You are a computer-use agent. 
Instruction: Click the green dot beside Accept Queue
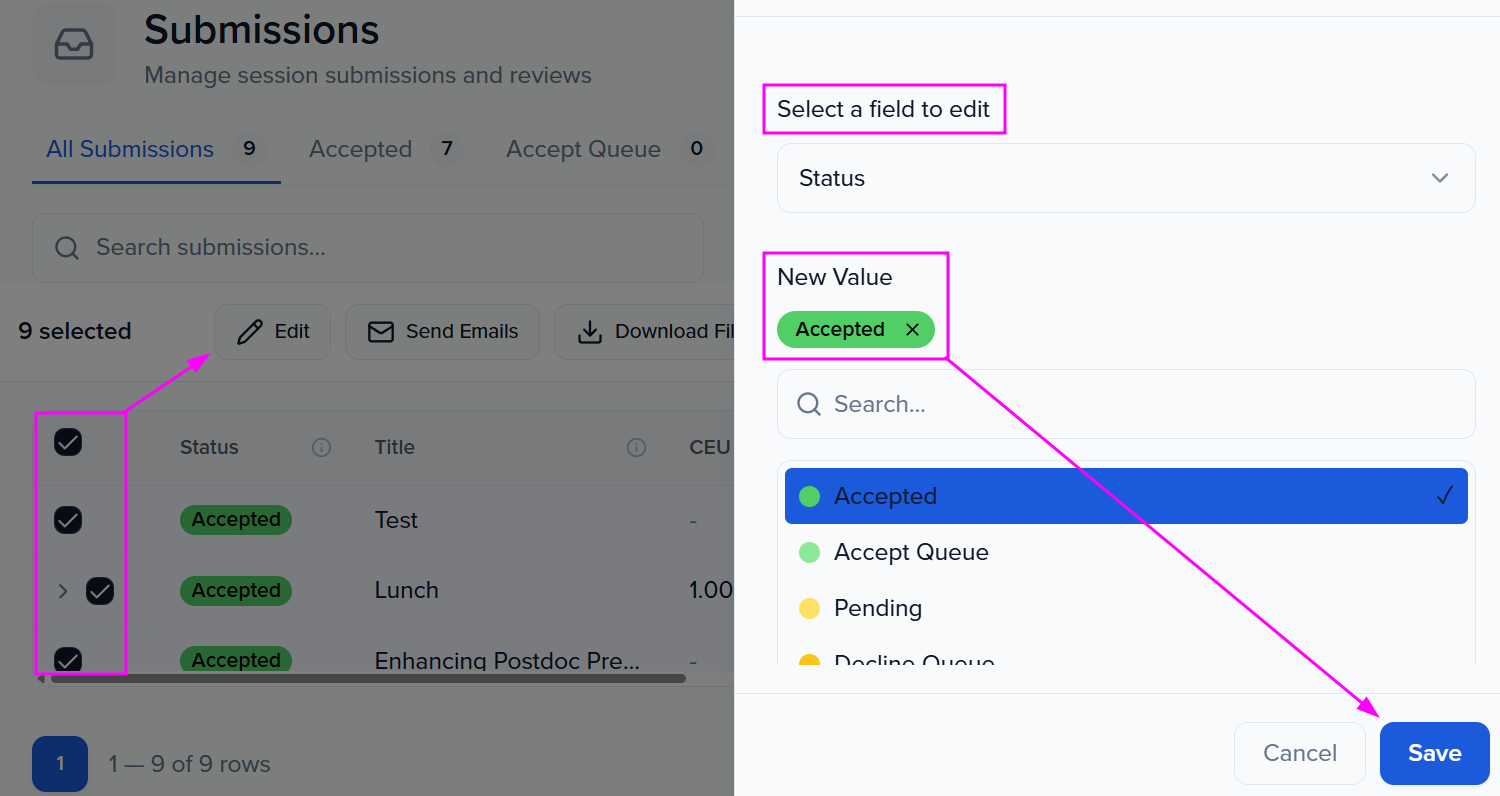(x=809, y=552)
